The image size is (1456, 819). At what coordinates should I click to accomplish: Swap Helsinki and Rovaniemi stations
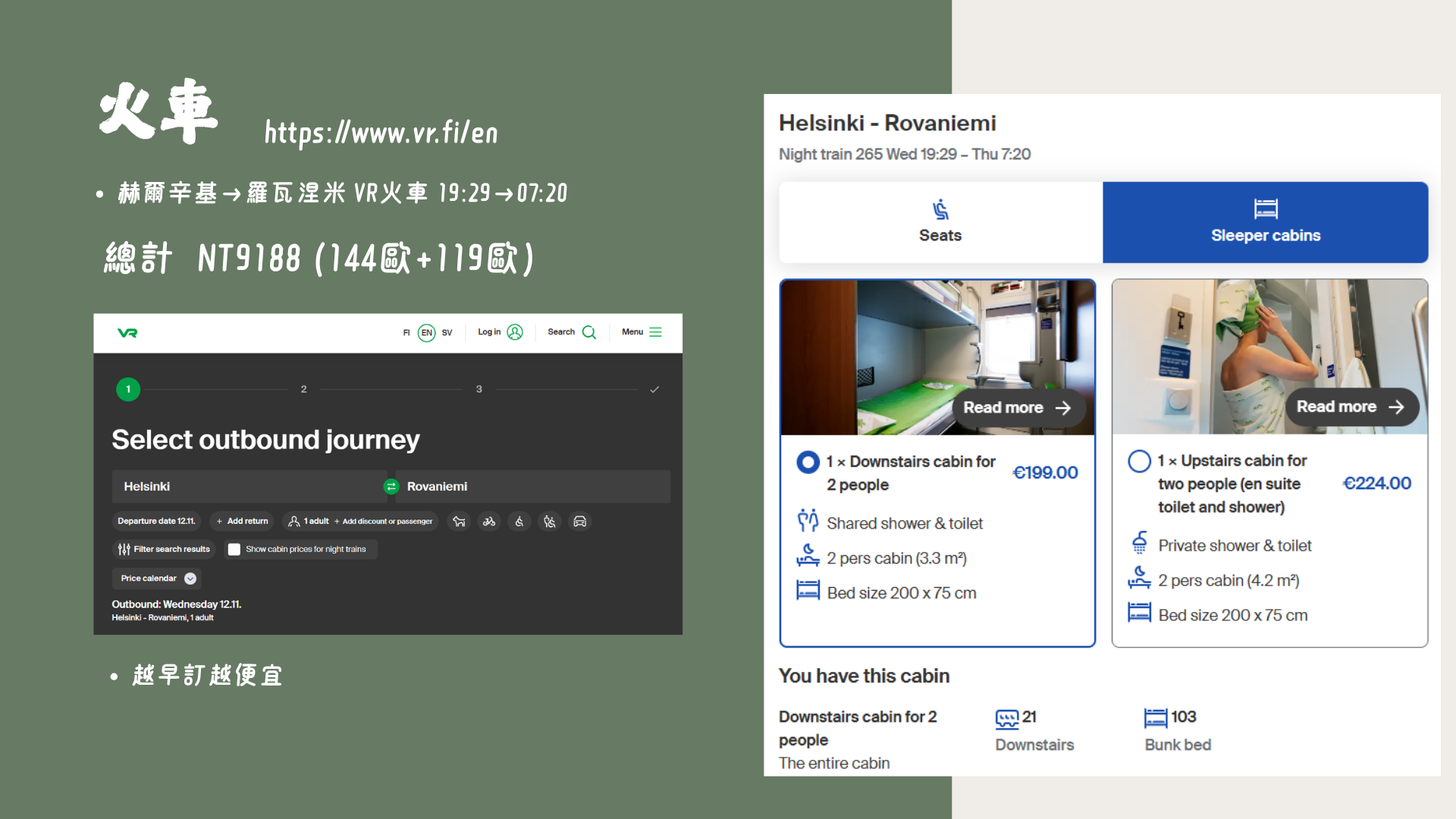coord(391,487)
